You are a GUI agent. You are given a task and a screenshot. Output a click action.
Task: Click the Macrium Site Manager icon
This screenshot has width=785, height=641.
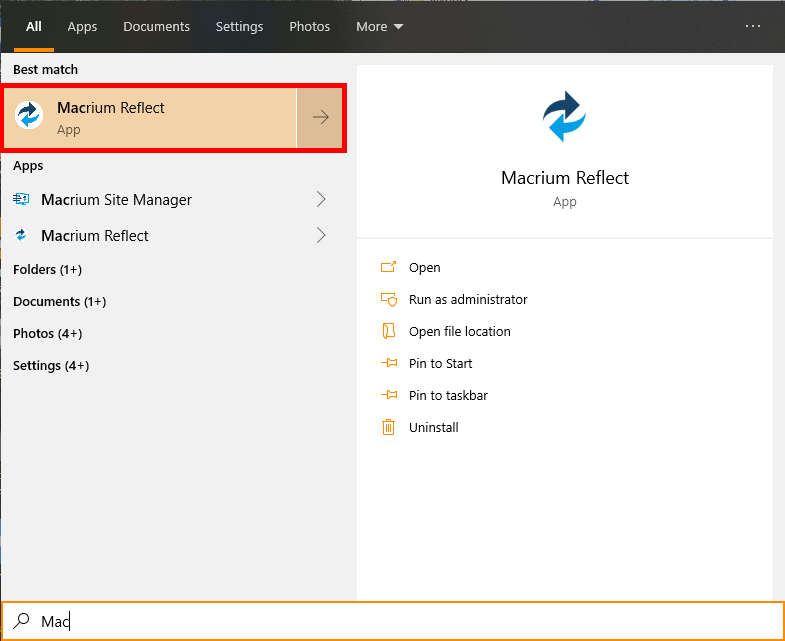pyautogui.click(x=21, y=199)
